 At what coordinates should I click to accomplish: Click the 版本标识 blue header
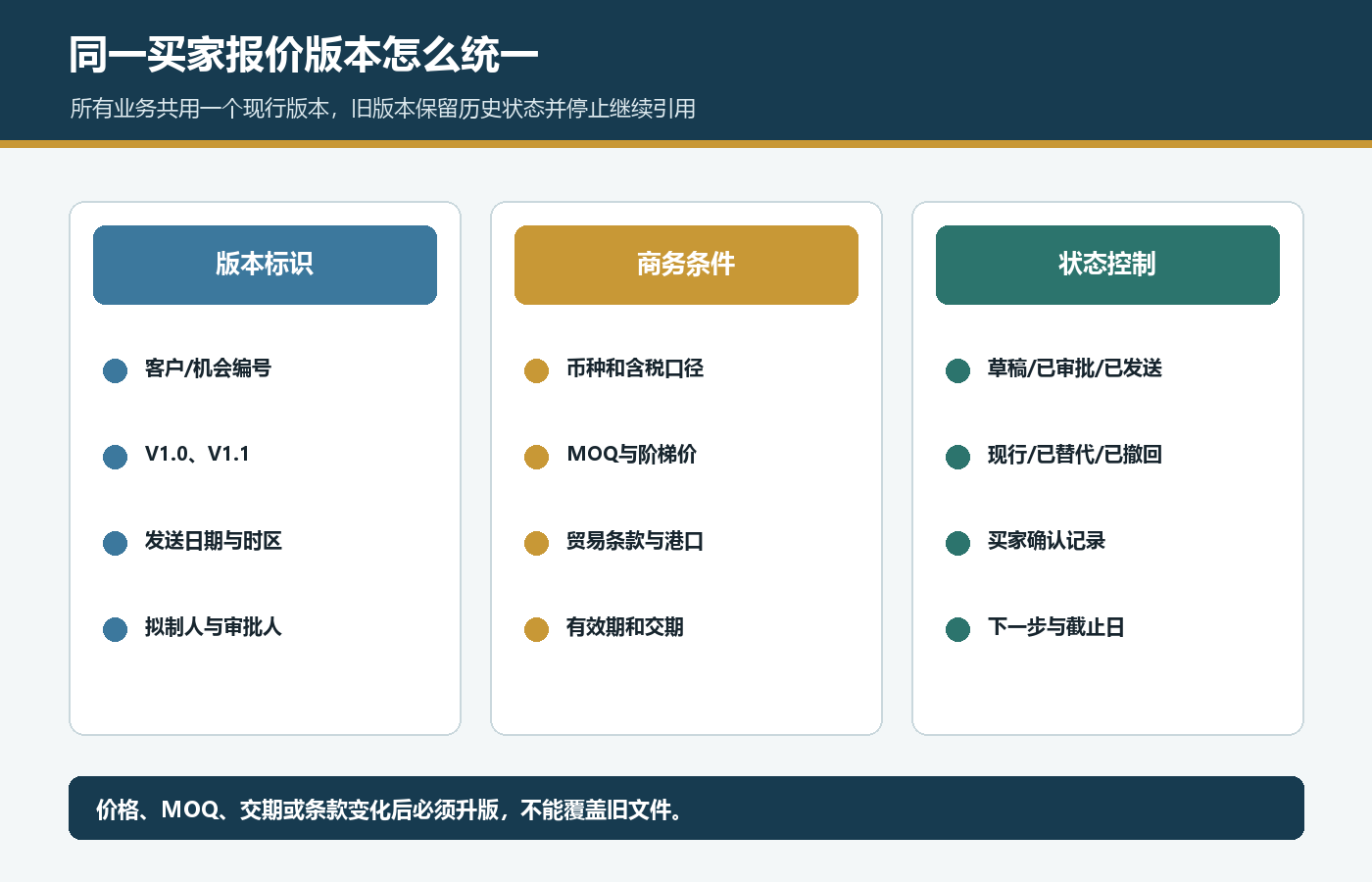[265, 265]
